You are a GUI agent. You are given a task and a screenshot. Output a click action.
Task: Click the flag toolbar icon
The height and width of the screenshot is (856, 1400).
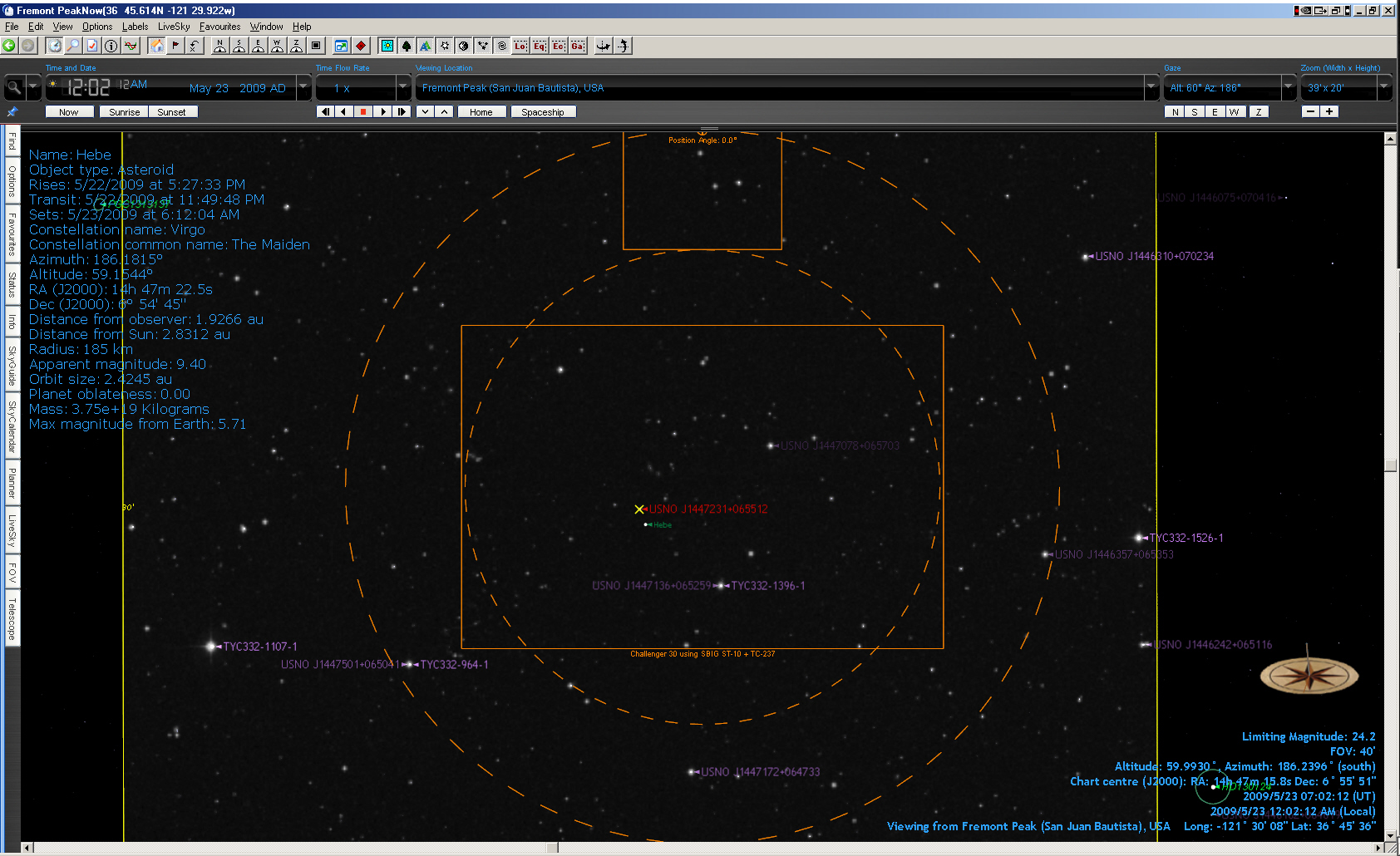[x=175, y=46]
